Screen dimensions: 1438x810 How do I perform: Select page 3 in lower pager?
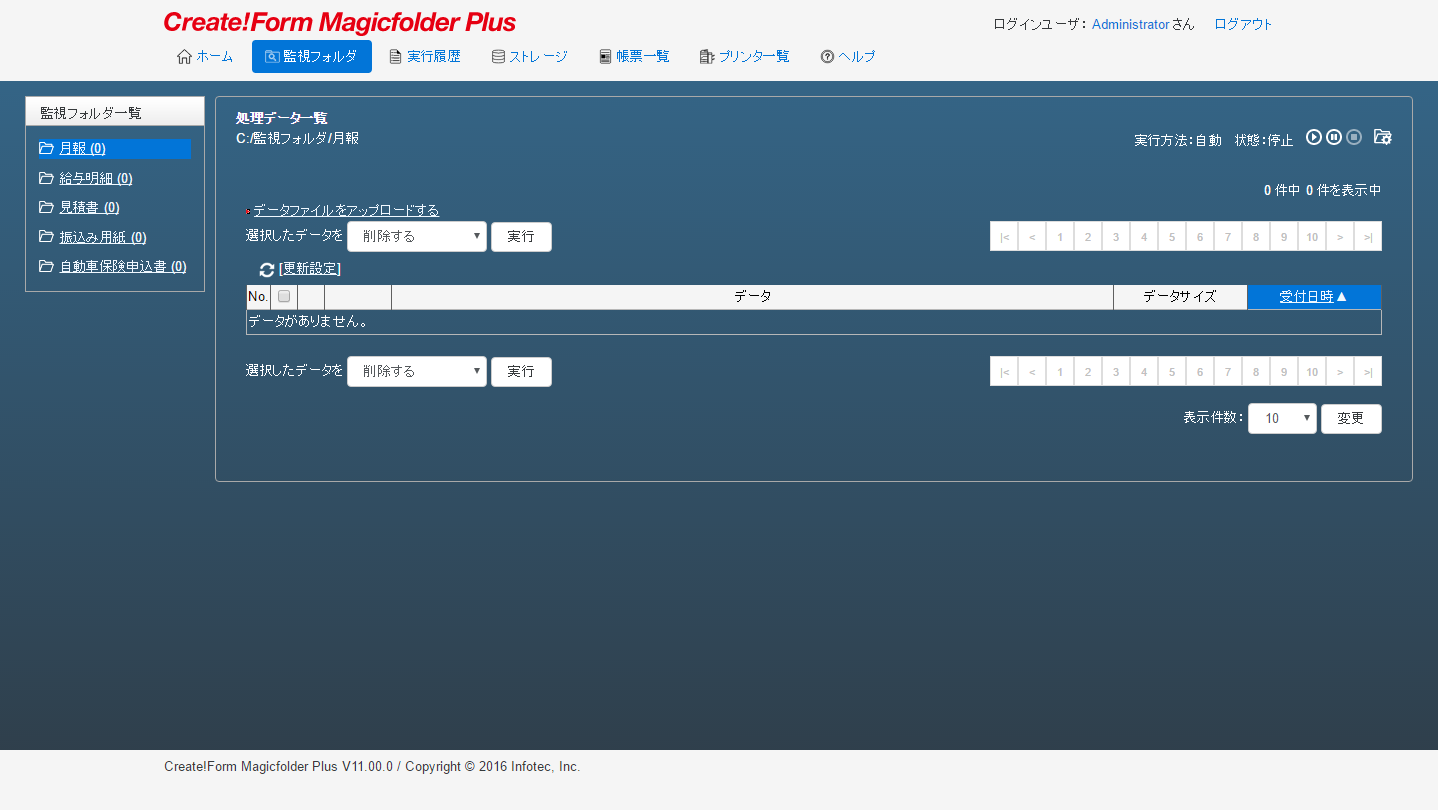pos(1116,372)
